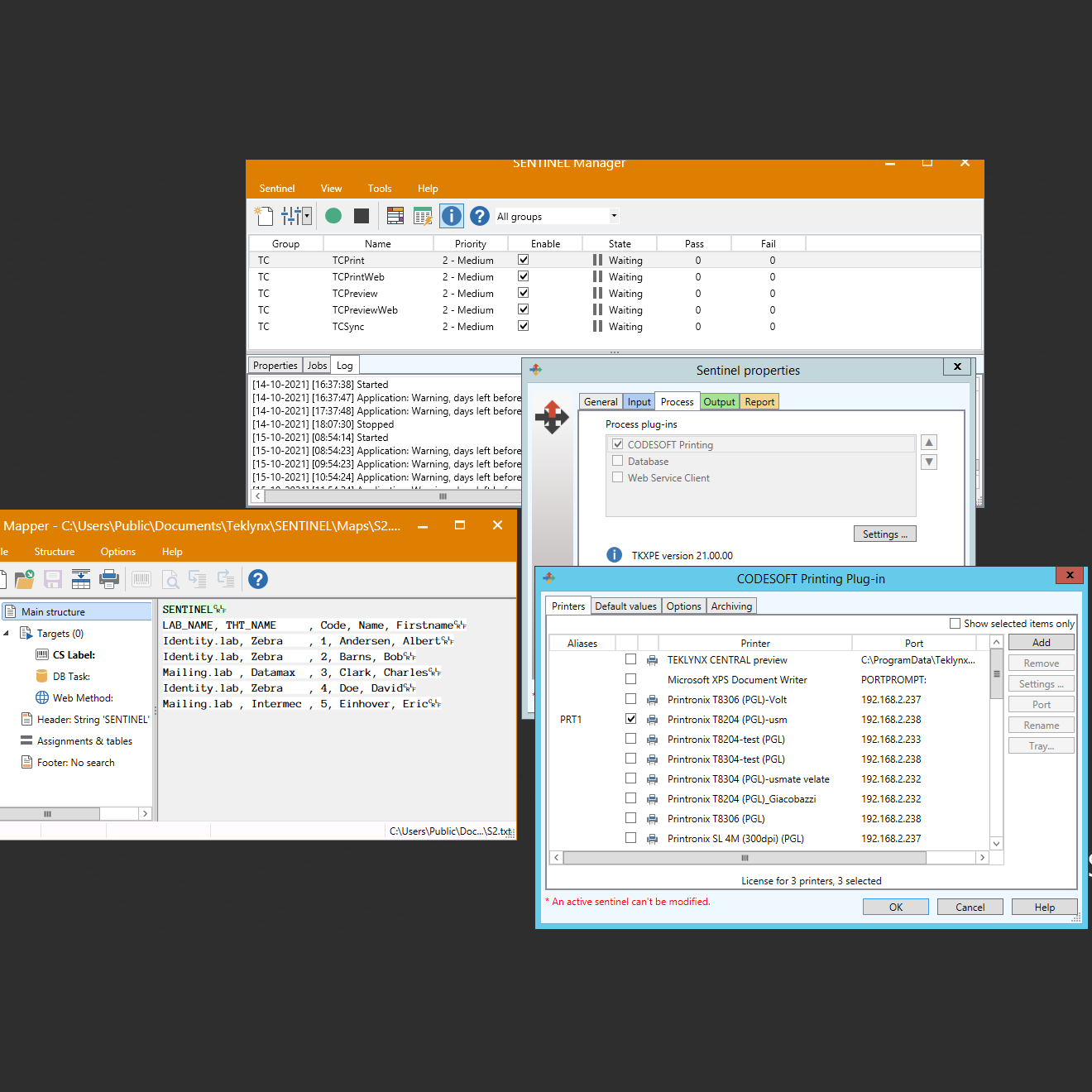The width and height of the screenshot is (1092, 1092).
Task: Click the Add button in printers list
Action: click(1042, 642)
